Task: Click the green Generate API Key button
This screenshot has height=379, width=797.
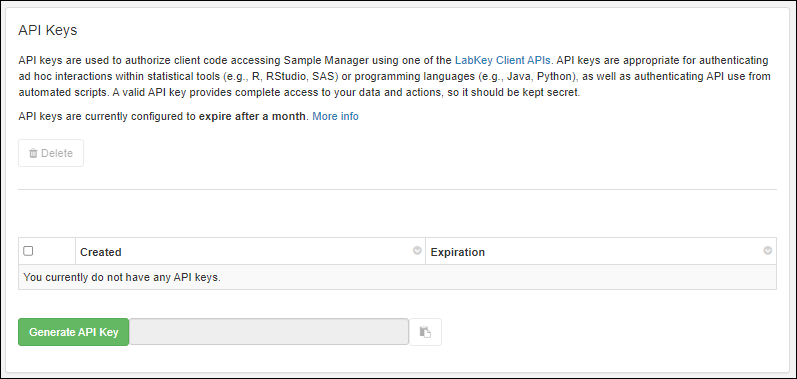Action: pos(74,332)
